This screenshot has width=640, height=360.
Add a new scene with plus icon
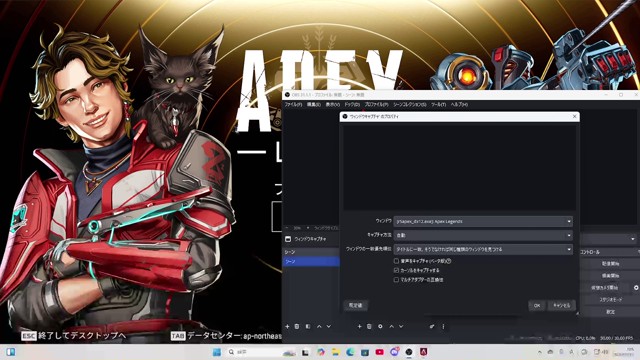coord(287,327)
